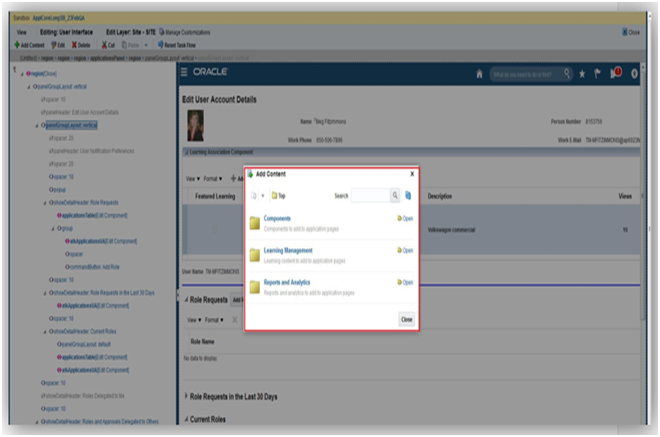Open the Watchlist flag icon

[597, 74]
